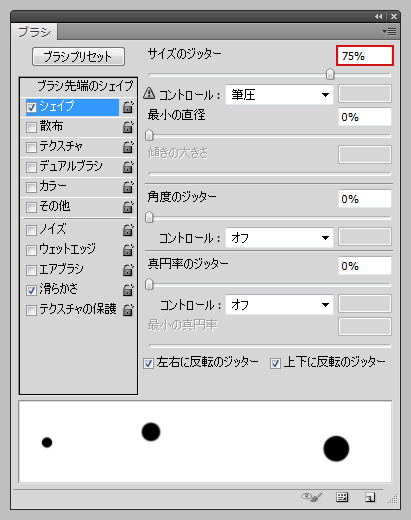Click the サイズのジッター slider handle
The height and width of the screenshot is (520, 411).
point(330,74)
